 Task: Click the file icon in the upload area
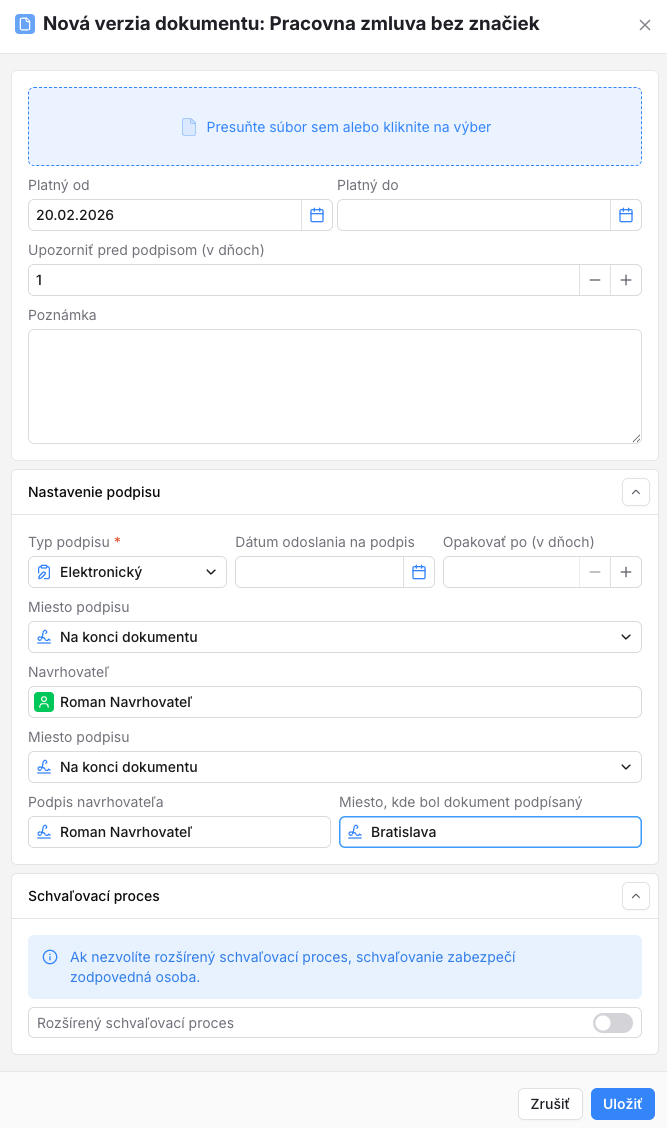click(x=189, y=127)
